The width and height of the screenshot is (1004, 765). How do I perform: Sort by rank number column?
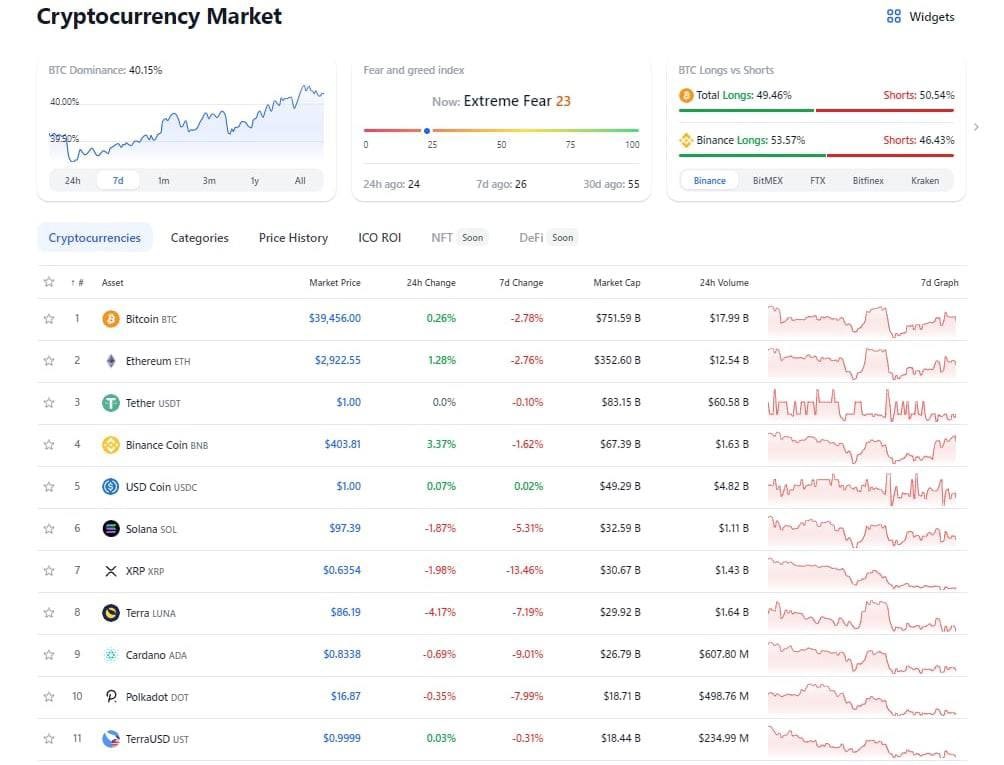coord(77,282)
